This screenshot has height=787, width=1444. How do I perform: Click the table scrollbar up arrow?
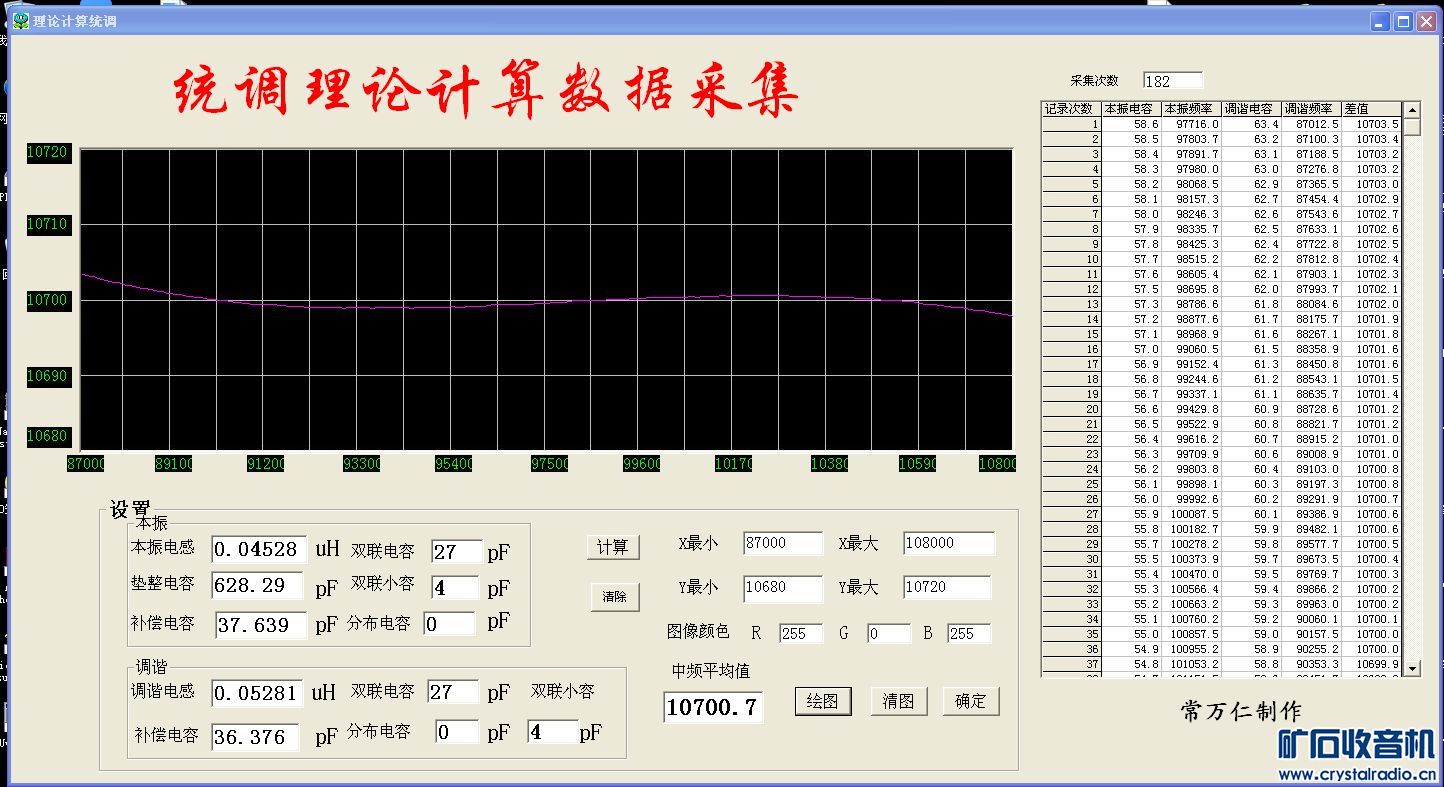(x=1412, y=110)
